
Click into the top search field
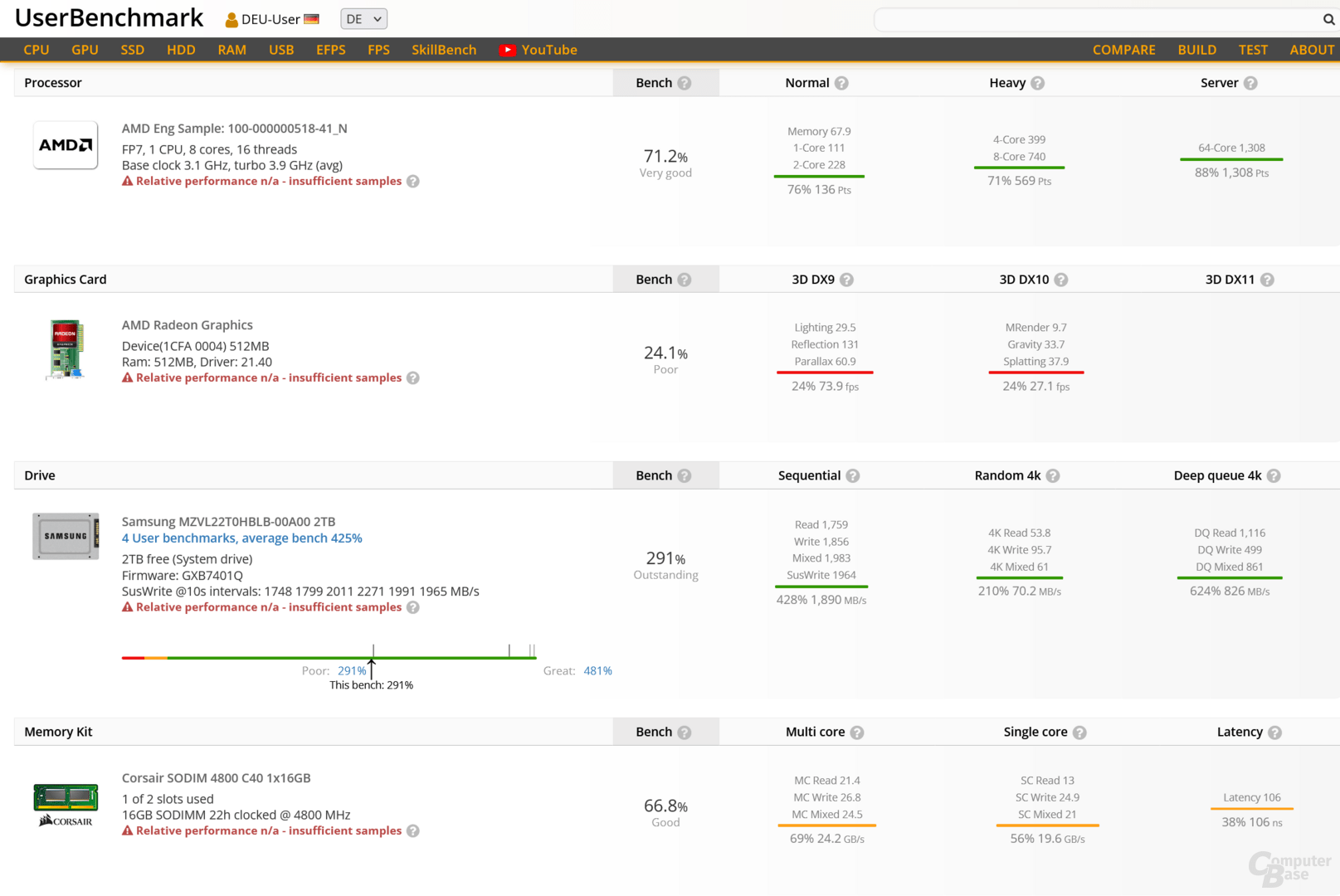(x=1098, y=19)
